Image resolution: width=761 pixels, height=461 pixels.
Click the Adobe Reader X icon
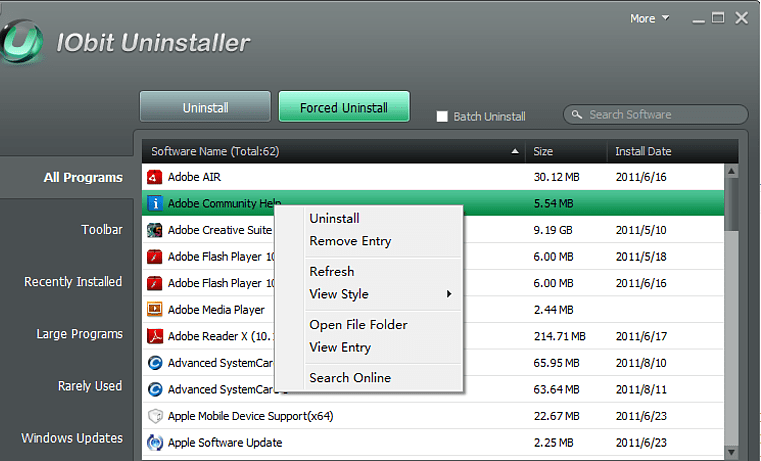[154, 336]
